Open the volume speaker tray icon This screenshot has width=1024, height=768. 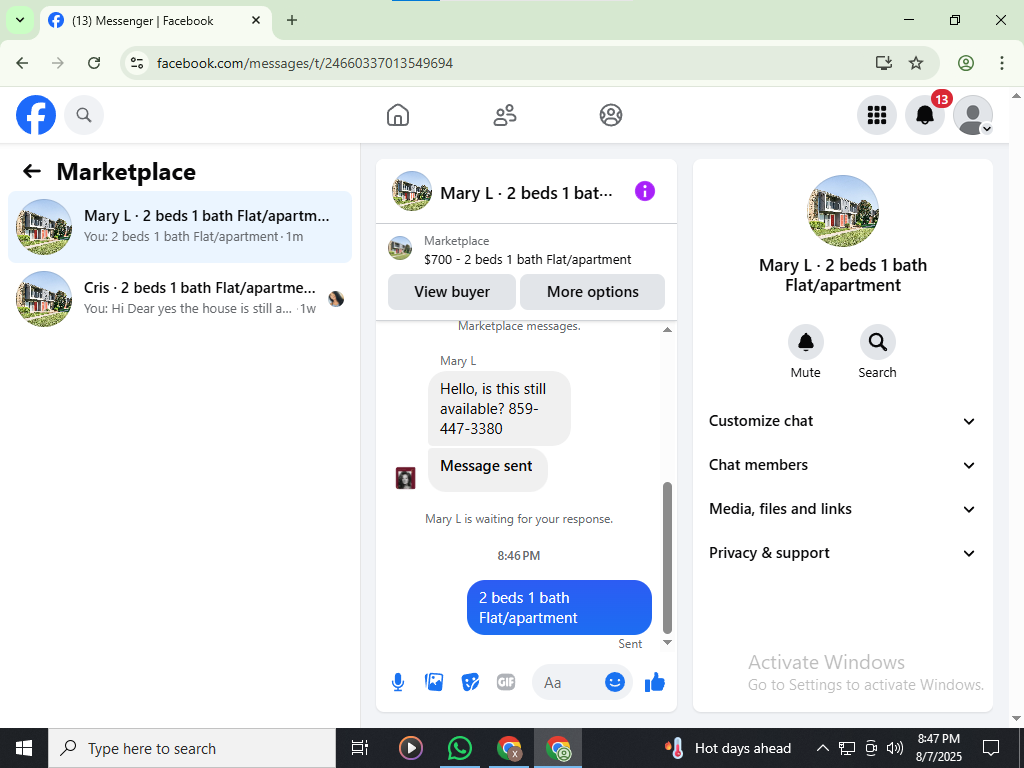pyautogui.click(x=895, y=748)
